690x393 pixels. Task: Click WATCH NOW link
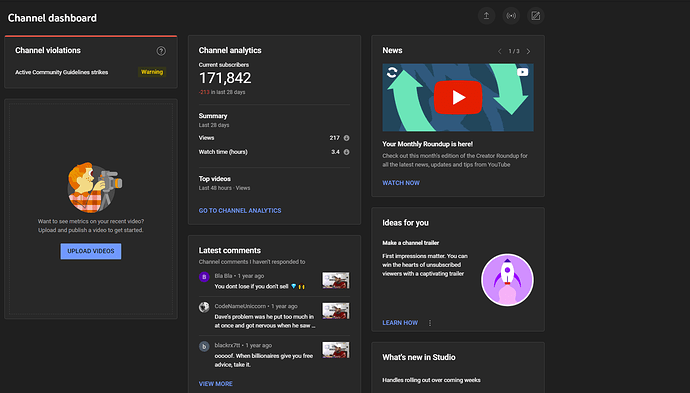click(401, 183)
